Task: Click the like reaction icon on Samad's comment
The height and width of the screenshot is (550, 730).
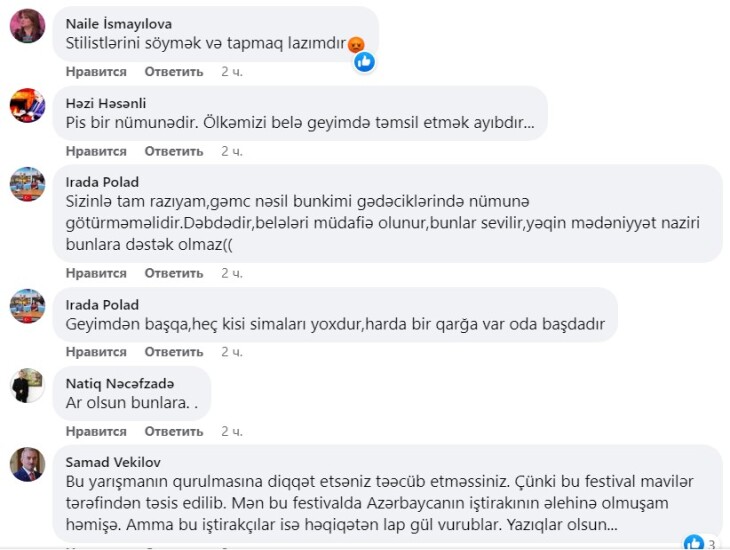Action: [694, 543]
